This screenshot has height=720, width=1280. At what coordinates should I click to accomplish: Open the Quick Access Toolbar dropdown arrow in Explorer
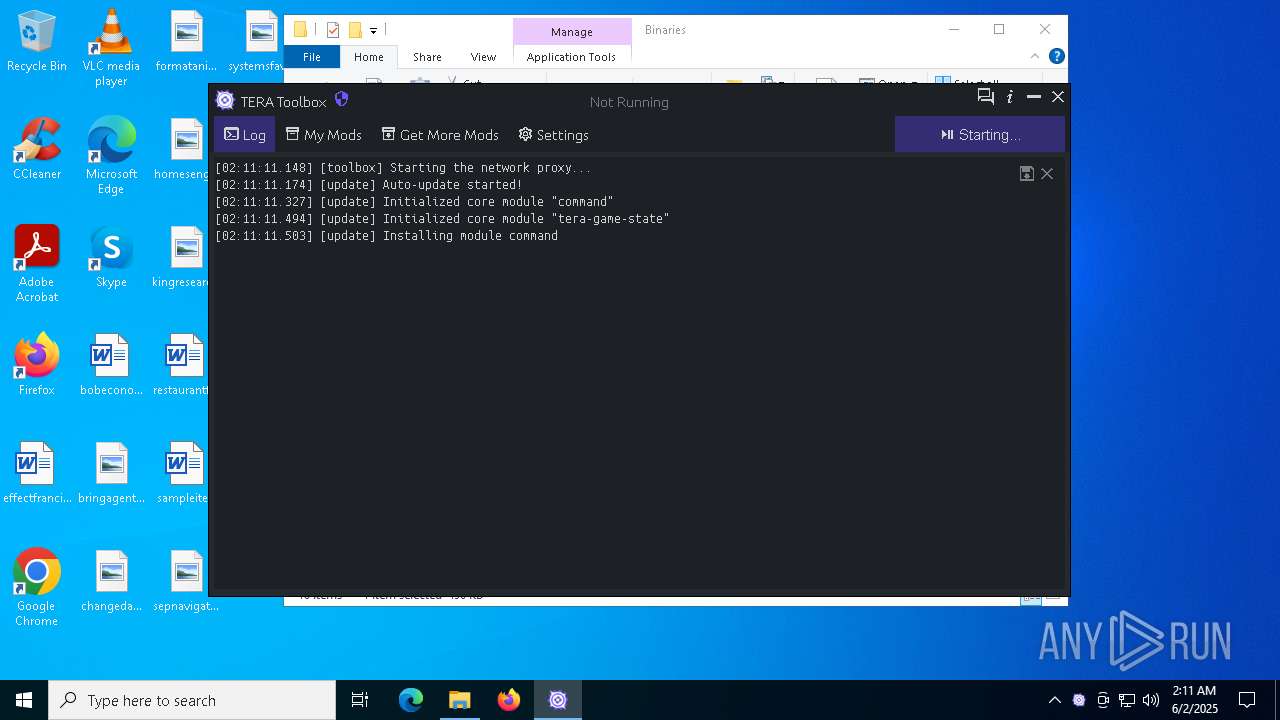click(x=373, y=31)
